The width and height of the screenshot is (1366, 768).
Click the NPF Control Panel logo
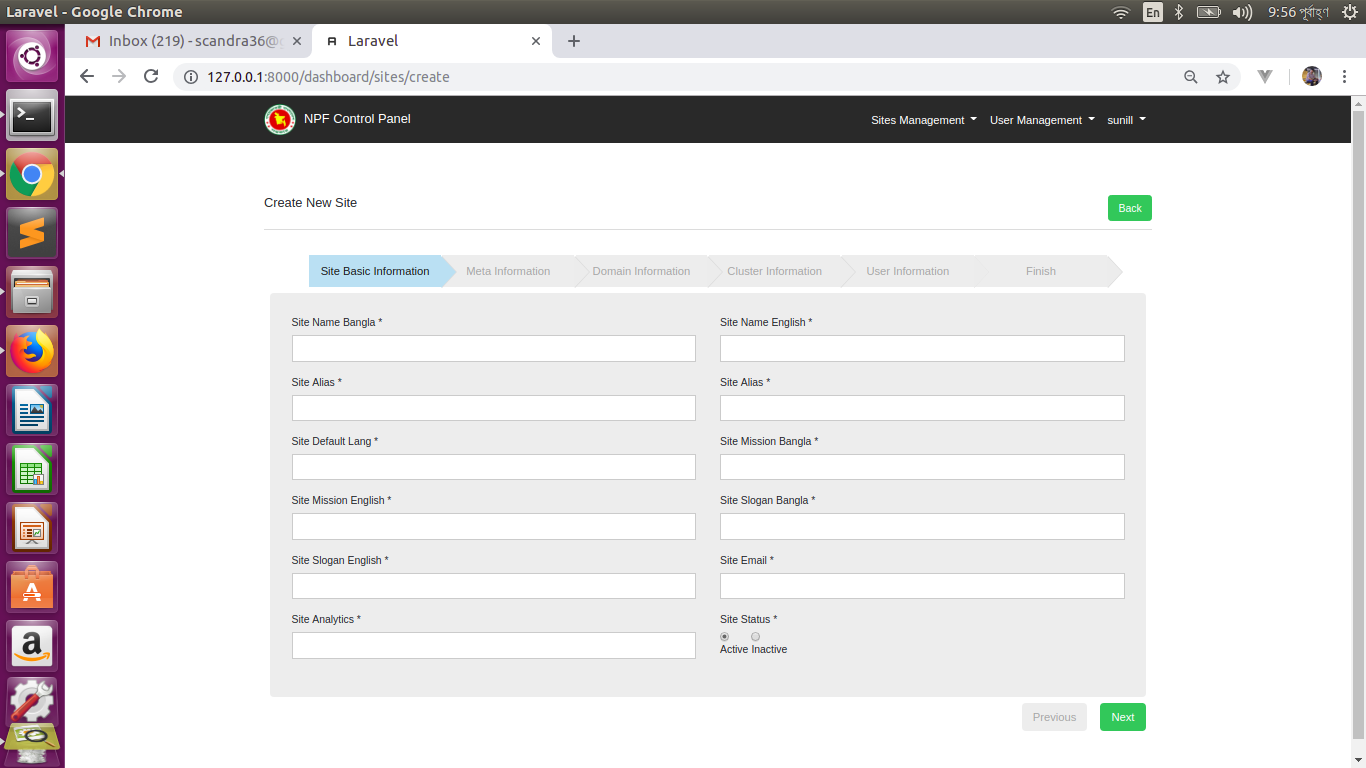tap(279, 119)
